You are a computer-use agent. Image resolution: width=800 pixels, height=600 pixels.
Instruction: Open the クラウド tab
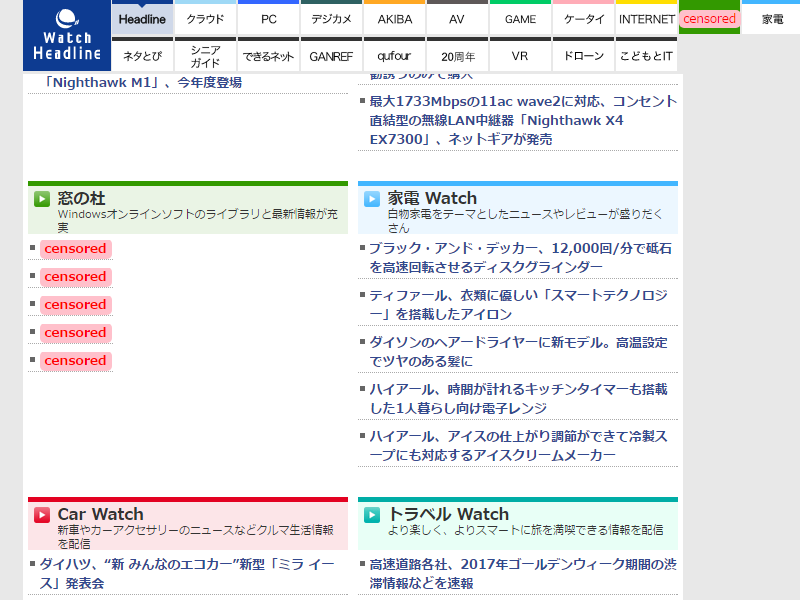coord(205,18)
